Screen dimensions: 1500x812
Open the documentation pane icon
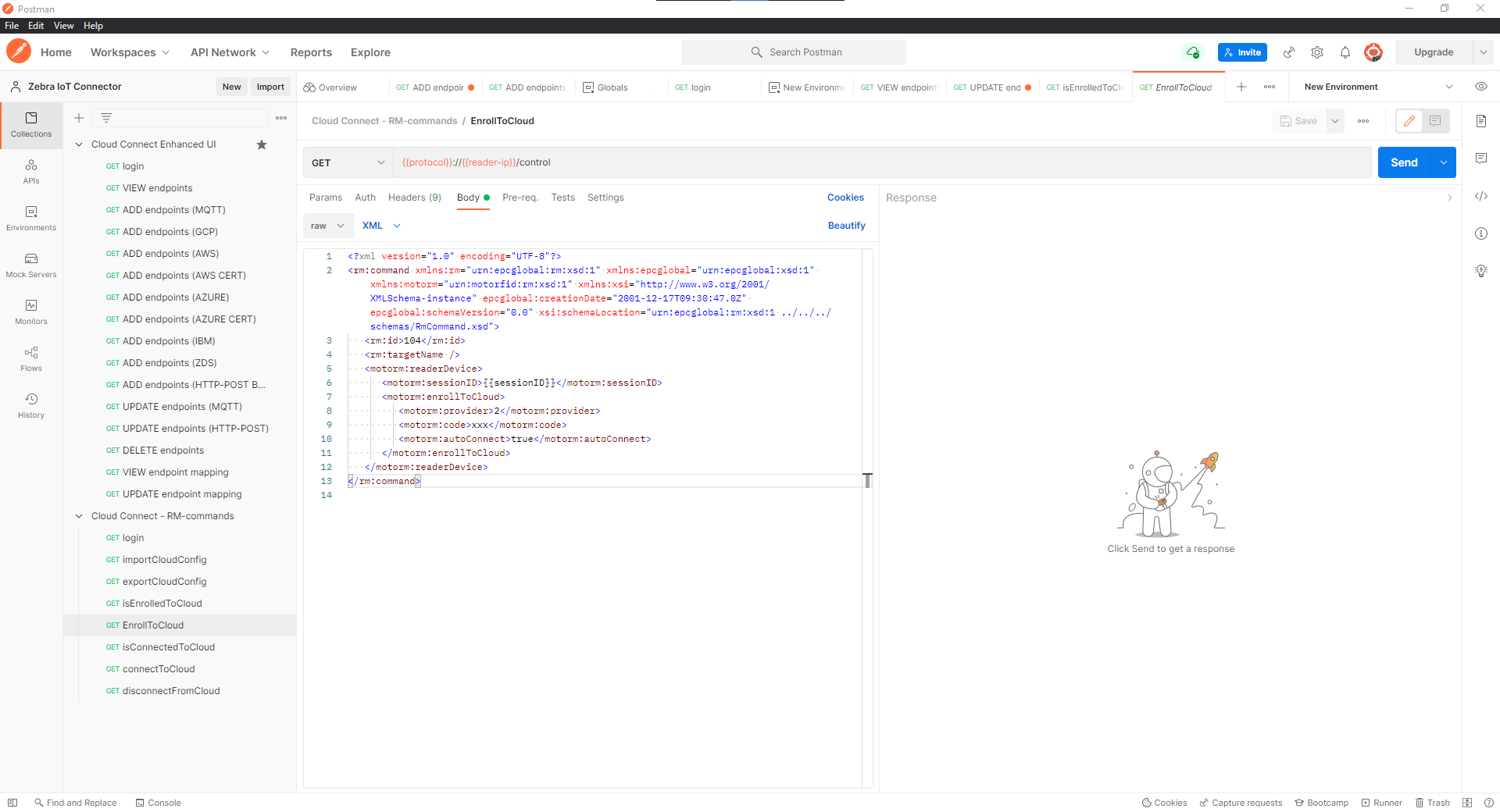pos(1481,121)
